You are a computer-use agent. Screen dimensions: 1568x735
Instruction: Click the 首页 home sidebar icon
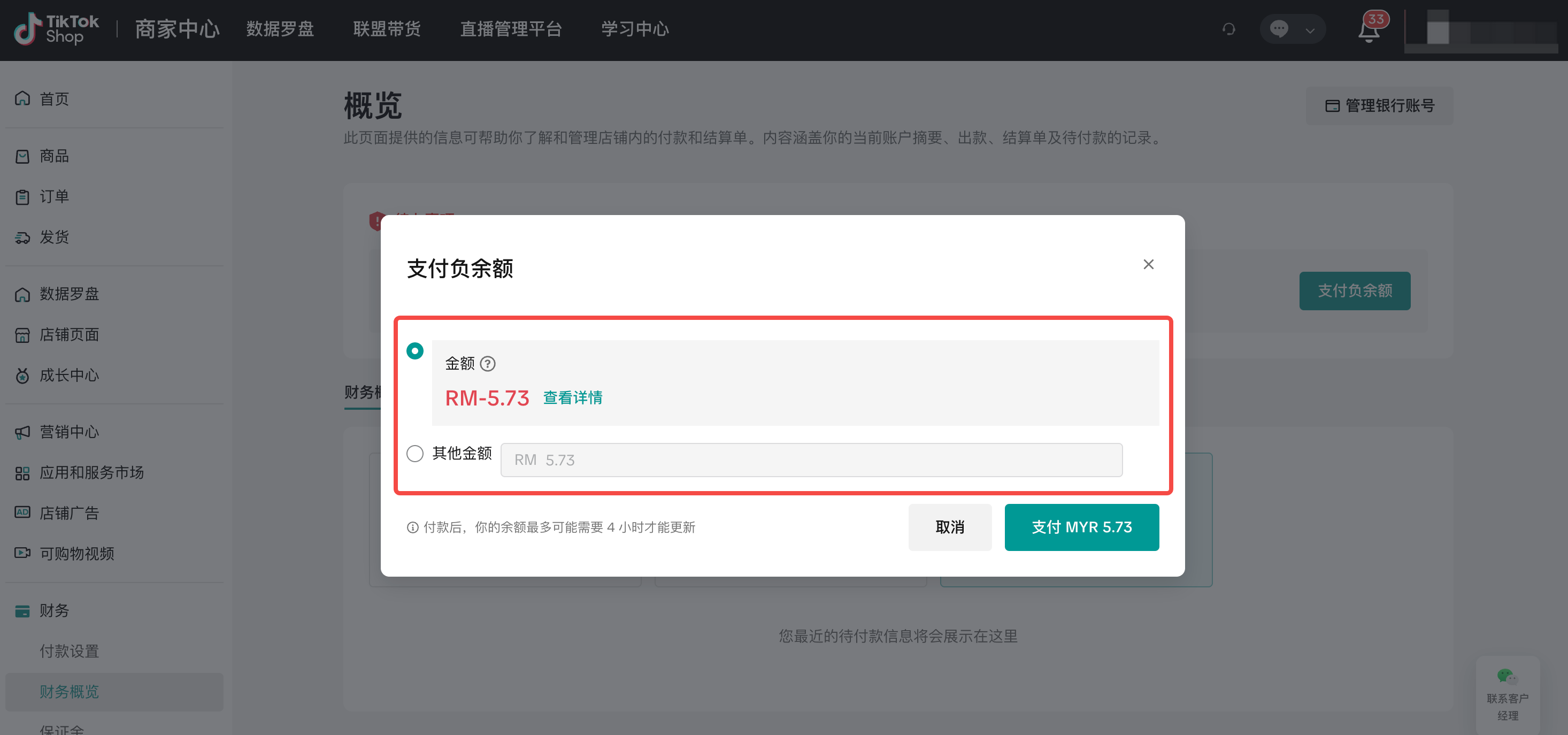22,98
